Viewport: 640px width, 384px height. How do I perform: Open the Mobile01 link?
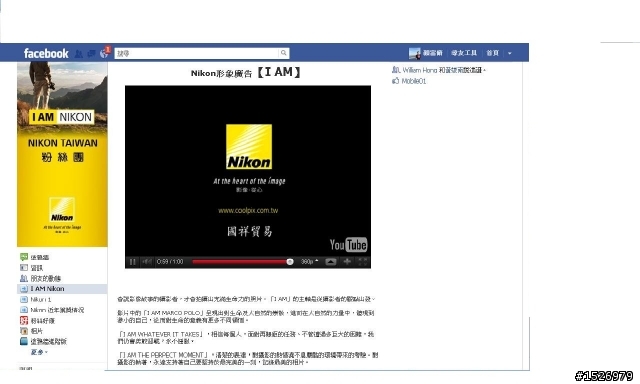click(x=414, y=81)
